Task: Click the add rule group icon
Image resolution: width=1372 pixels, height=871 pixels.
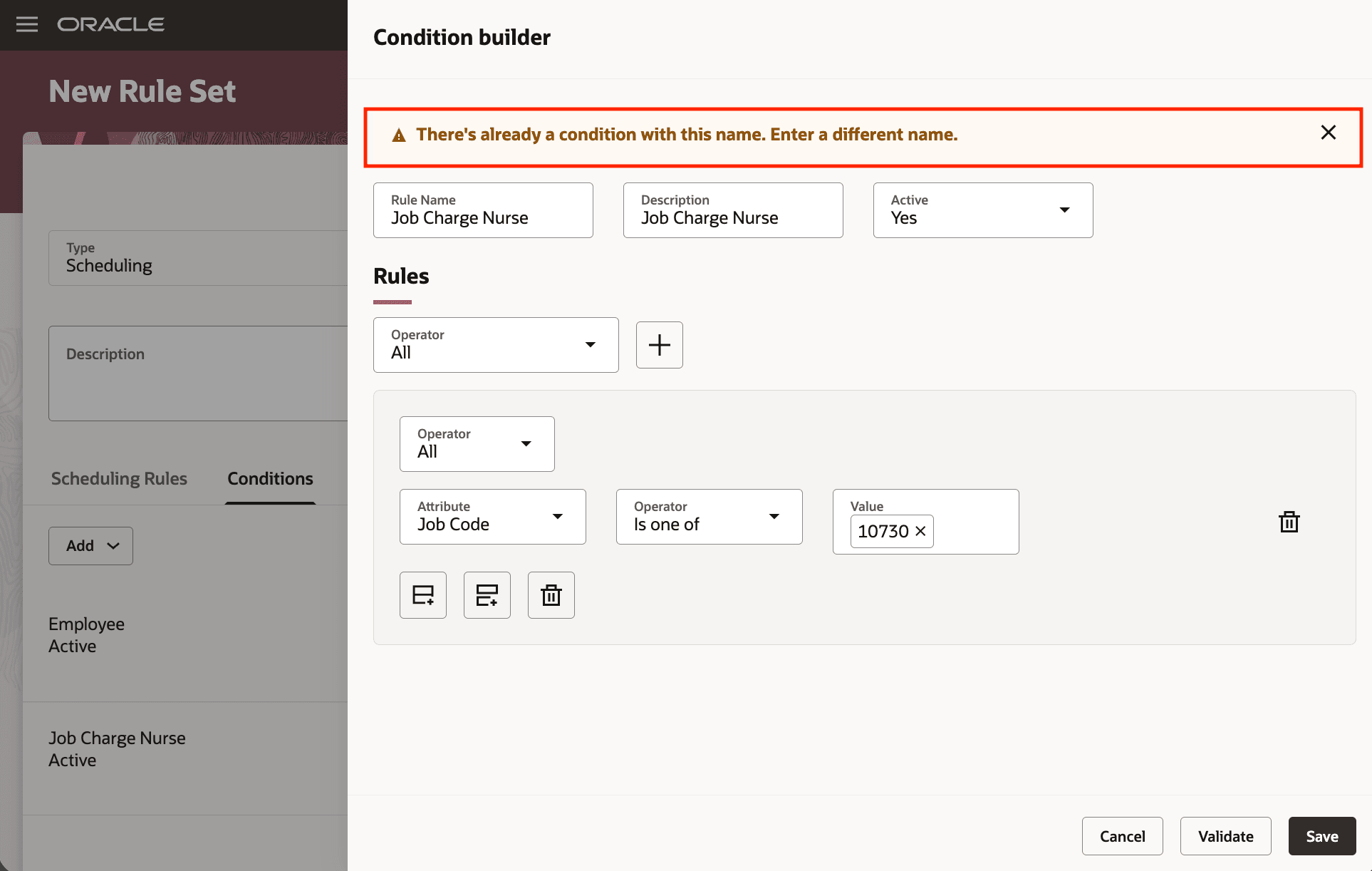Action: click(x=487, y=594)
